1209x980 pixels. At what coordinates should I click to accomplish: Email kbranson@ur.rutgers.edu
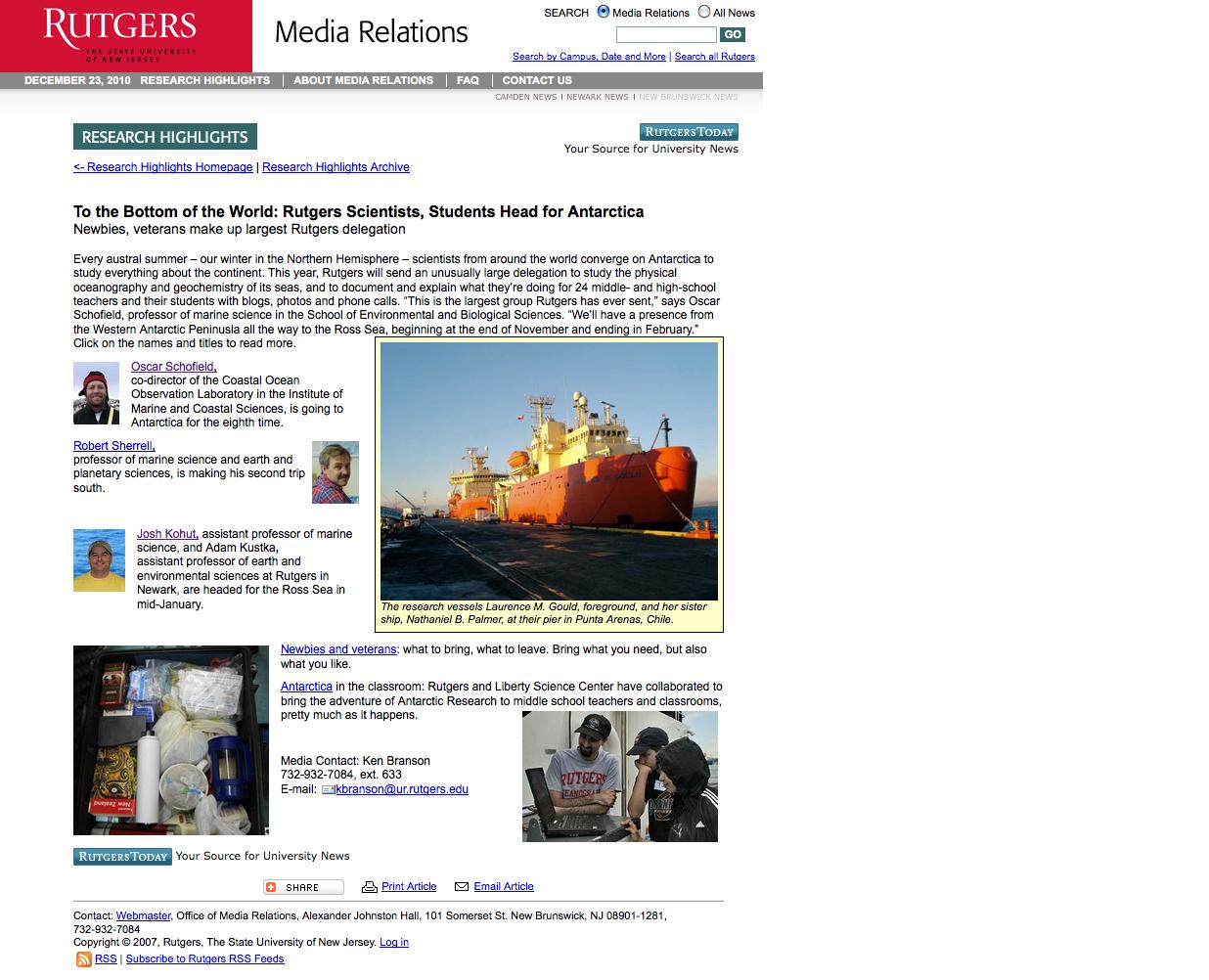coord(402,789)
